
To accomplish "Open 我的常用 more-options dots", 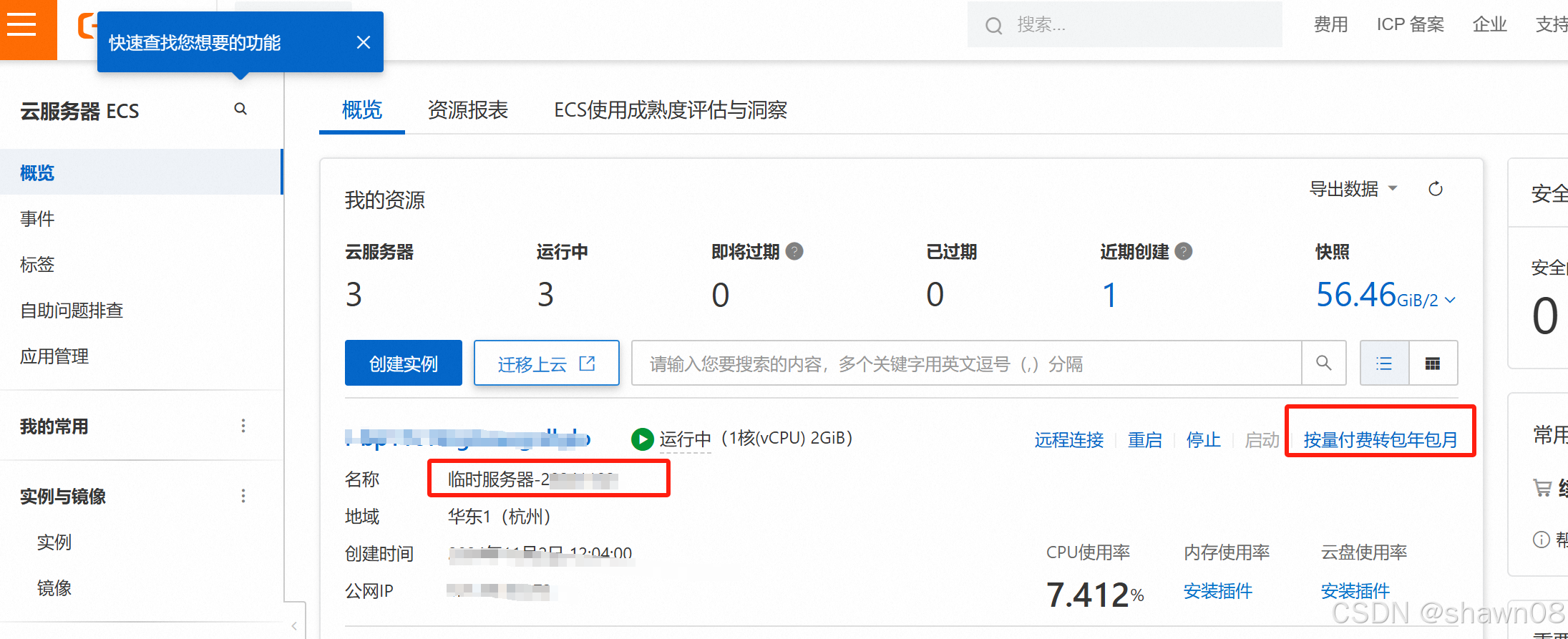I will (243, 426).
